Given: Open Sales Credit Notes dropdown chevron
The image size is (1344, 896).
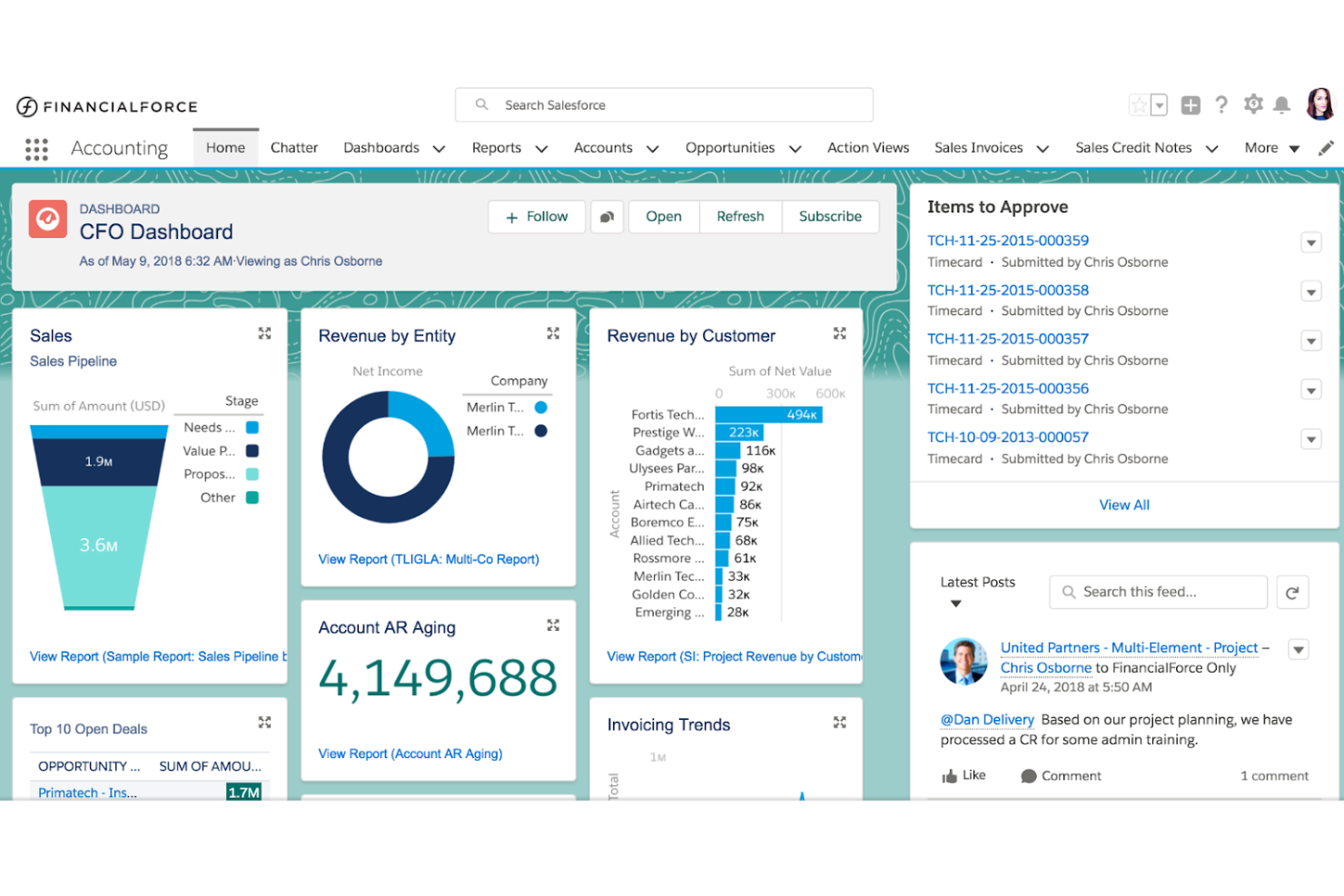Looking at the screenshot, I should 1211,149.
